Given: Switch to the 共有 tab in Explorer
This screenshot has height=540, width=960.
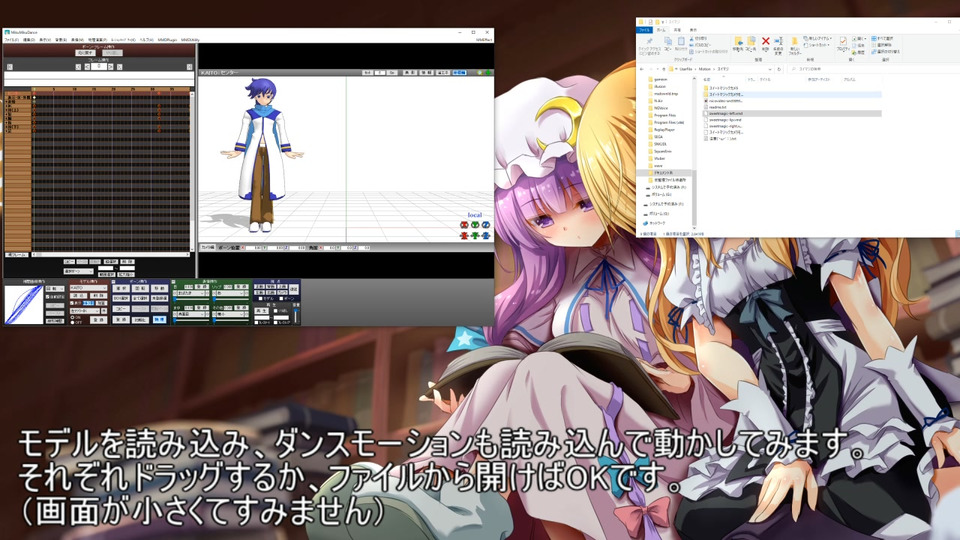Looking at the screenshot, I should pos(677,30).
